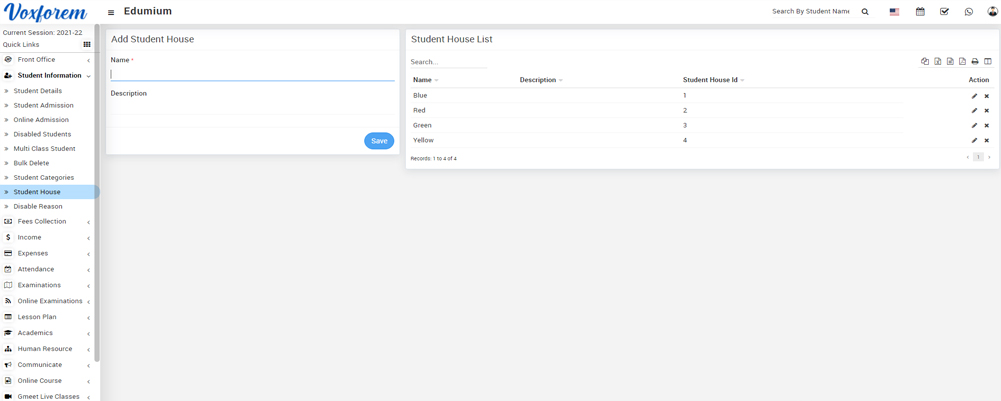Click the Search By Student Name field
Image resolution: width=1001 pixels, height=401 pixels.
[x=811, y=12]
